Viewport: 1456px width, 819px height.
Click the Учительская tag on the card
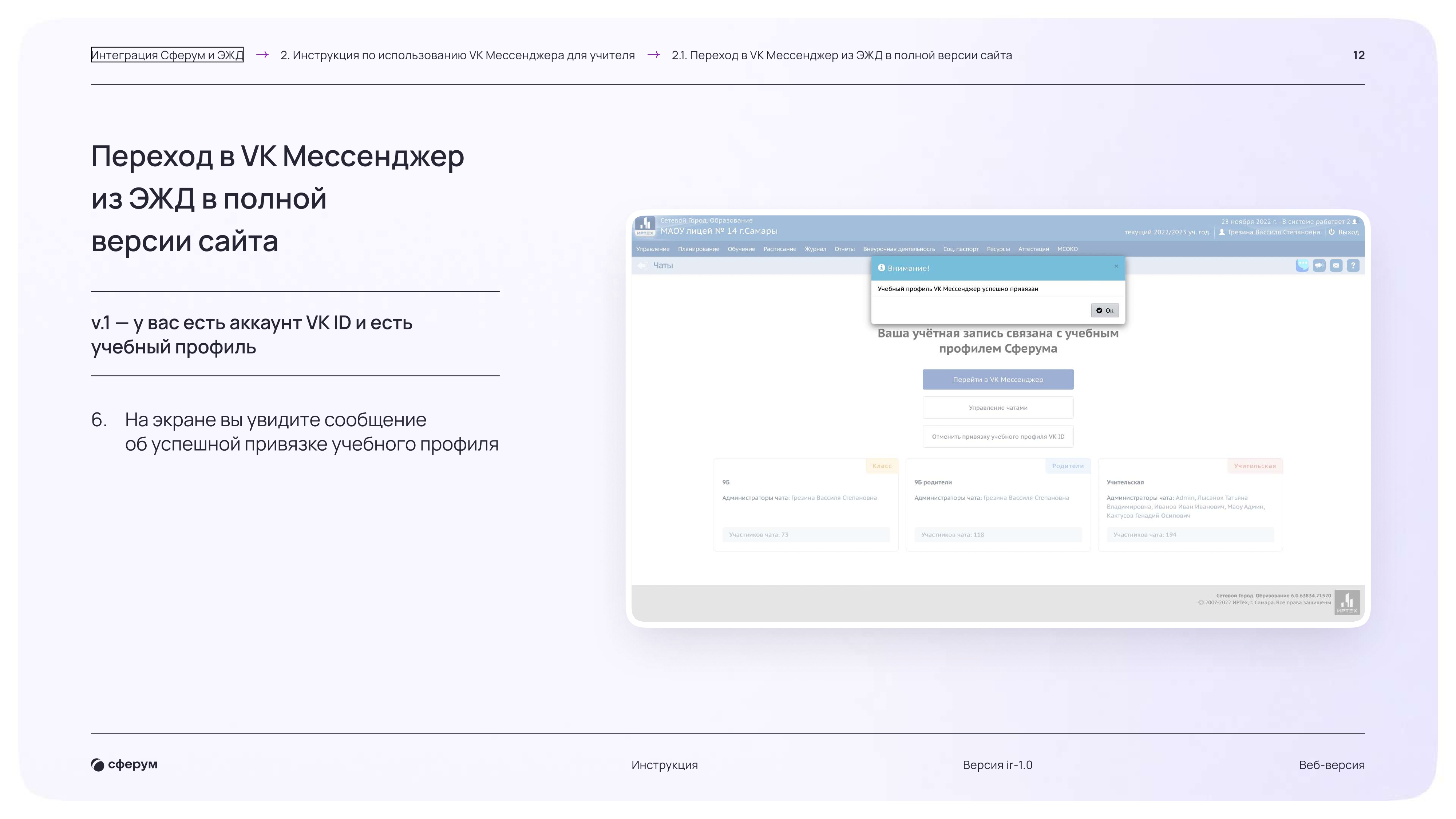coord(1255,466)
